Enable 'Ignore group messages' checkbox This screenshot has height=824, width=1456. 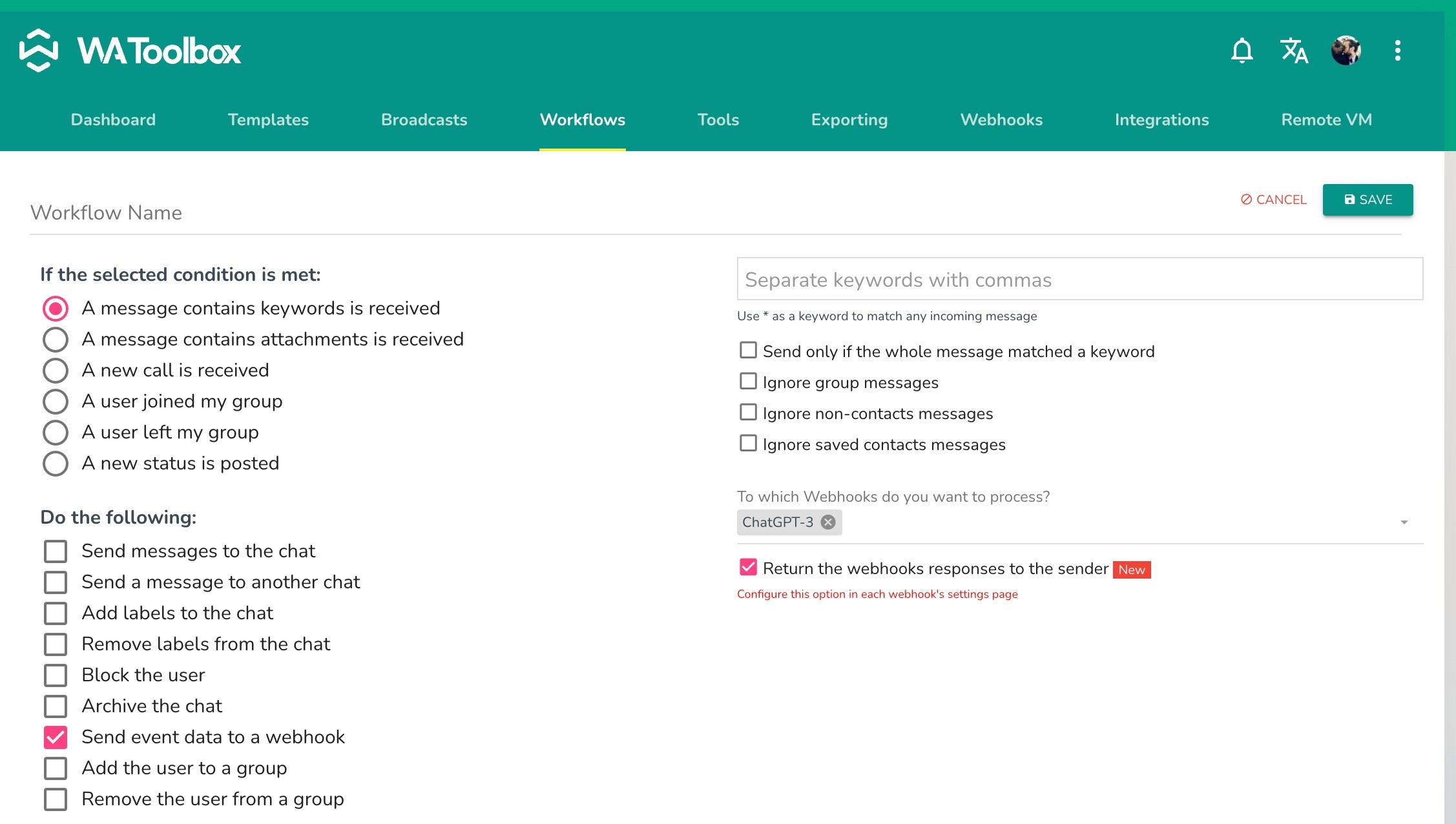pos(748,381)
